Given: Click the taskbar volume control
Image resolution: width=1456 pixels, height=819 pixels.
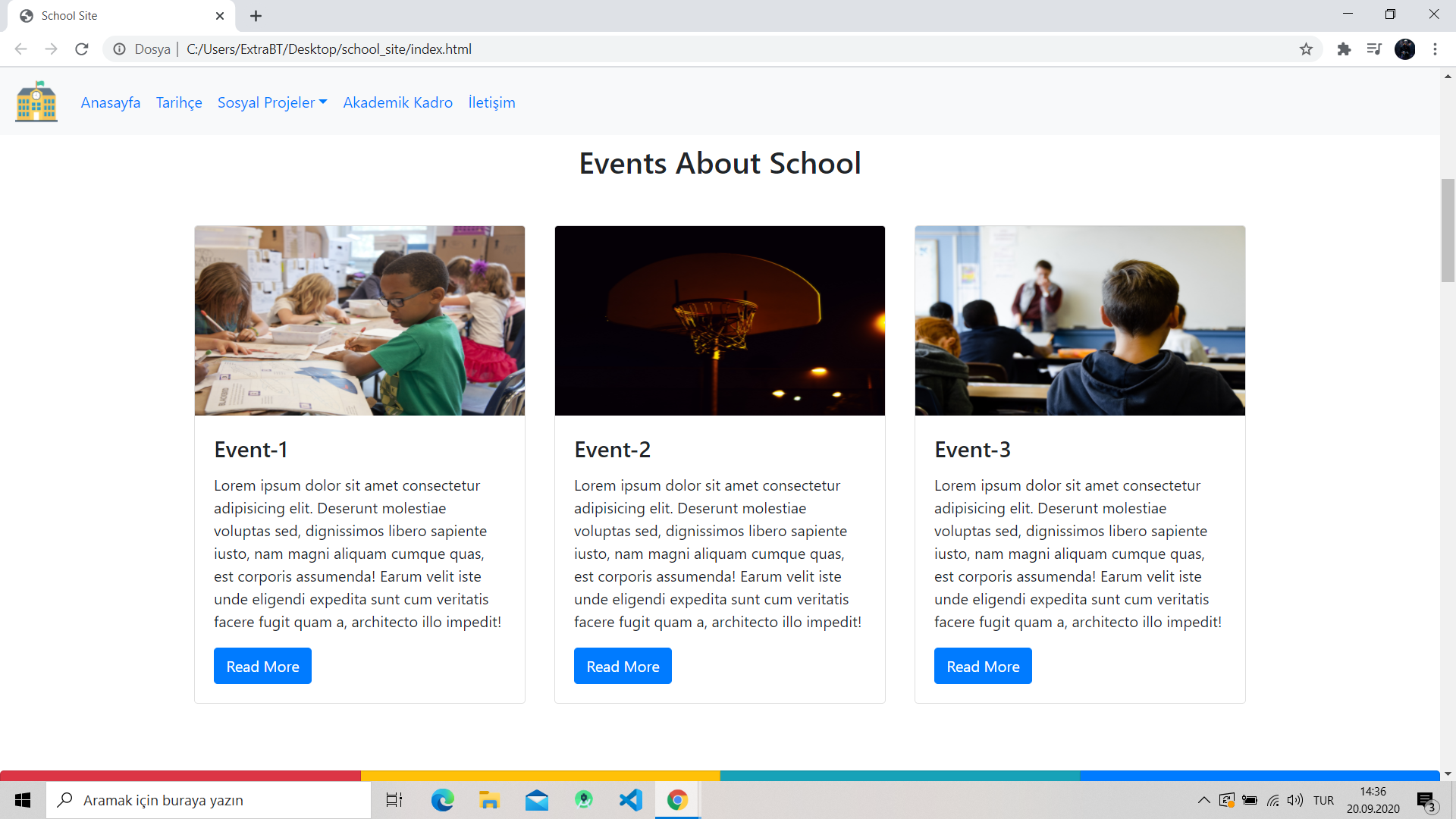Looking at the screenshot, I should point(1294,799).
